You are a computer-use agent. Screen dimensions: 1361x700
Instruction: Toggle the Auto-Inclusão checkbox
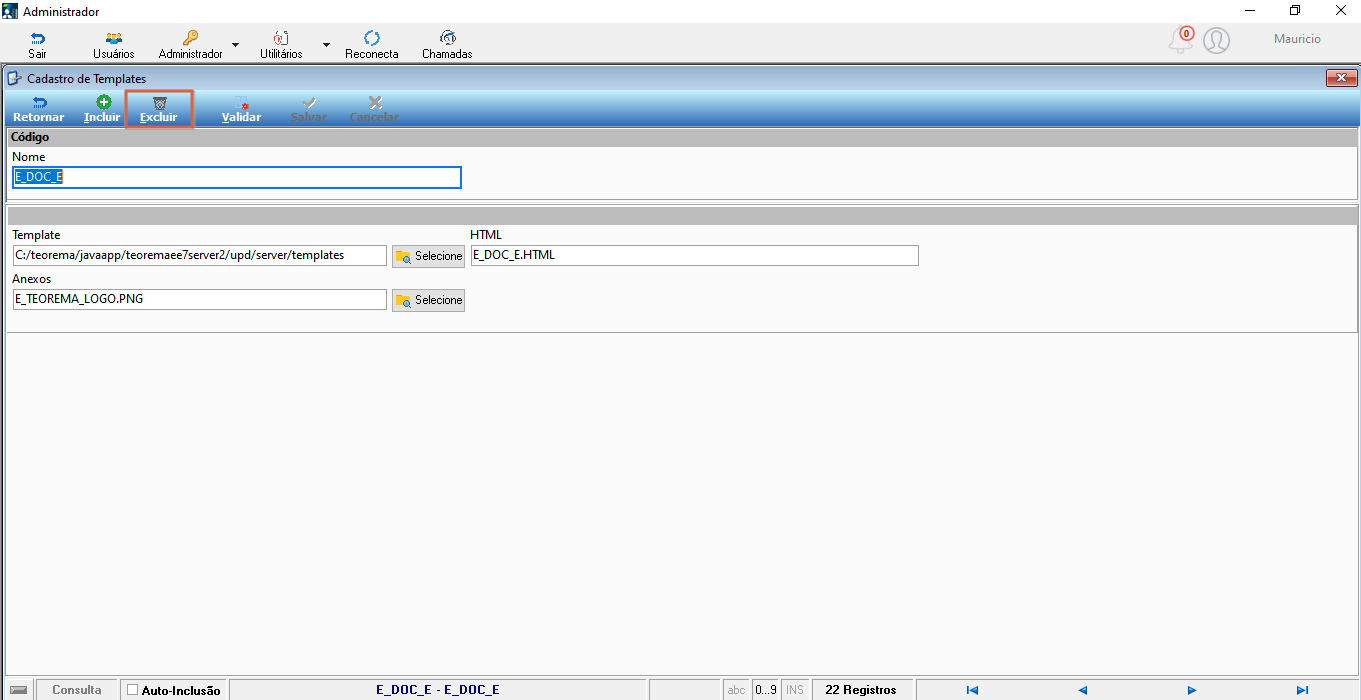coord(133,690)
